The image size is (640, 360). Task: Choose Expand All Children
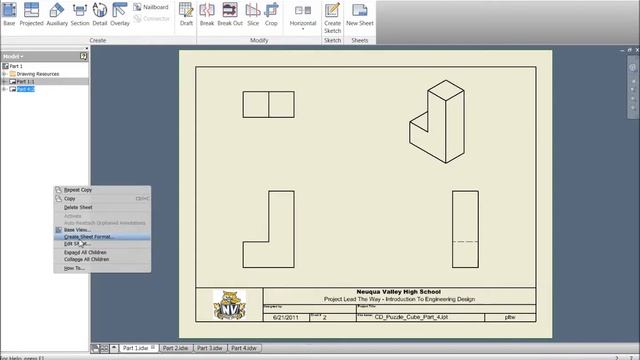[102, 252]
